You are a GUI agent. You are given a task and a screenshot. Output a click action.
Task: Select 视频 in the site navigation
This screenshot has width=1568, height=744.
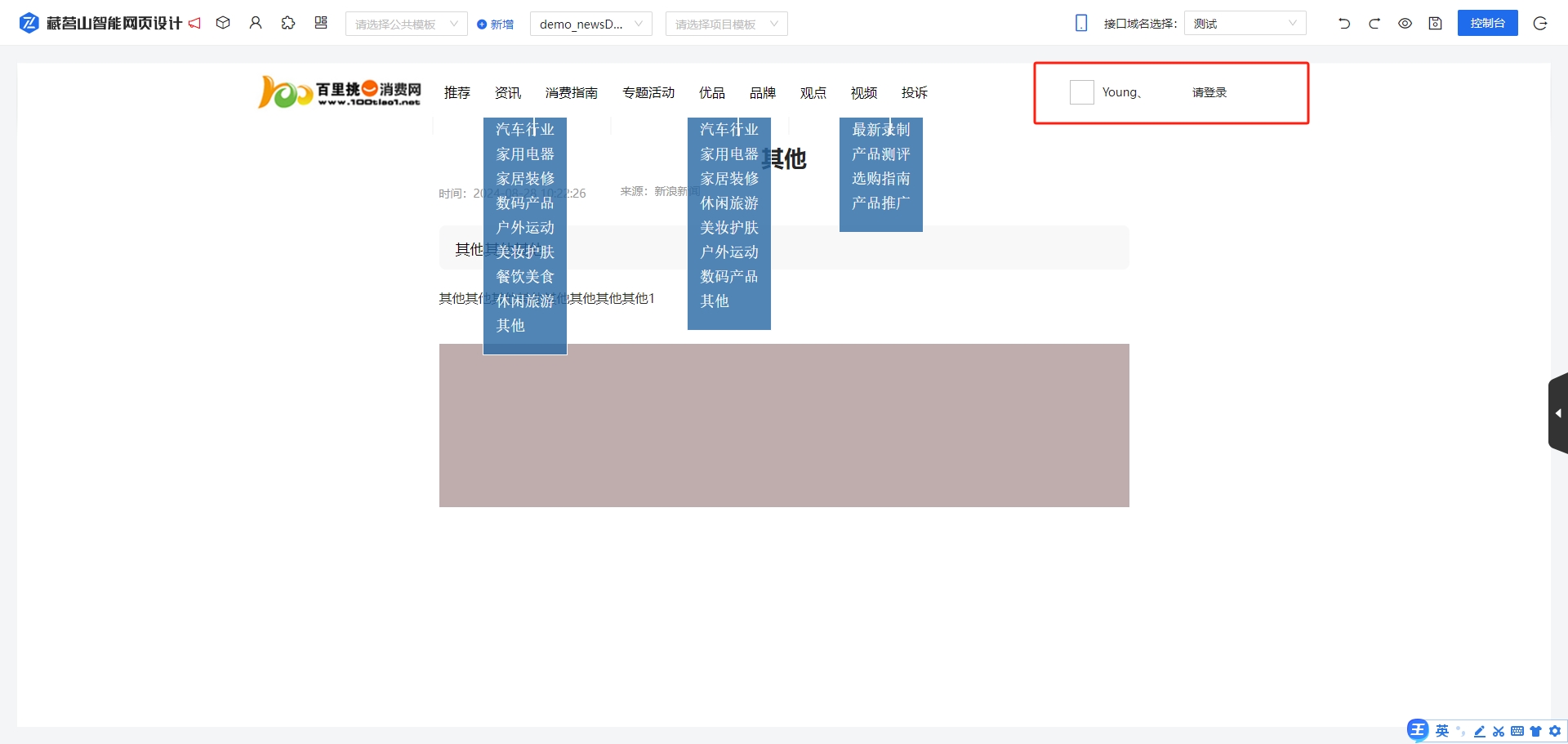tap(864, 92)
